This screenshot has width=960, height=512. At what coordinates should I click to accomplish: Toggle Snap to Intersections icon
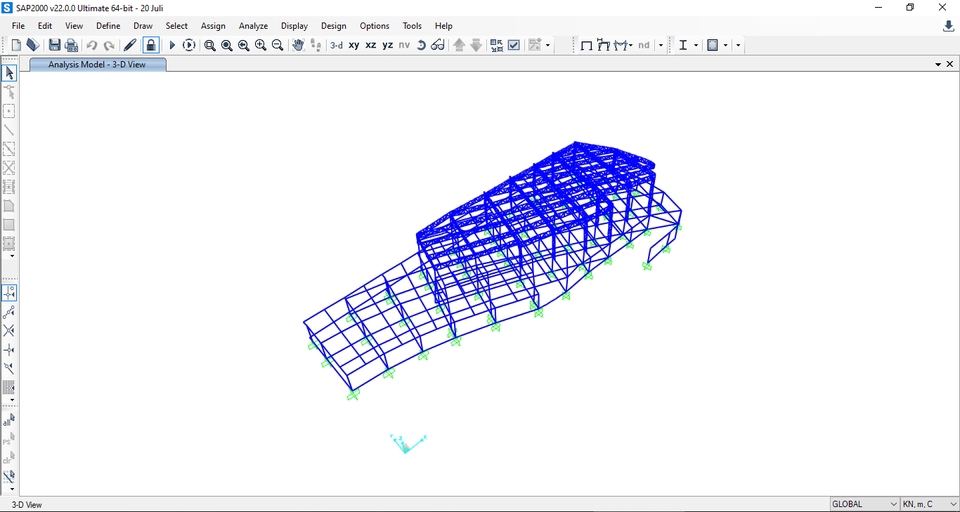(x=9, y=331)
